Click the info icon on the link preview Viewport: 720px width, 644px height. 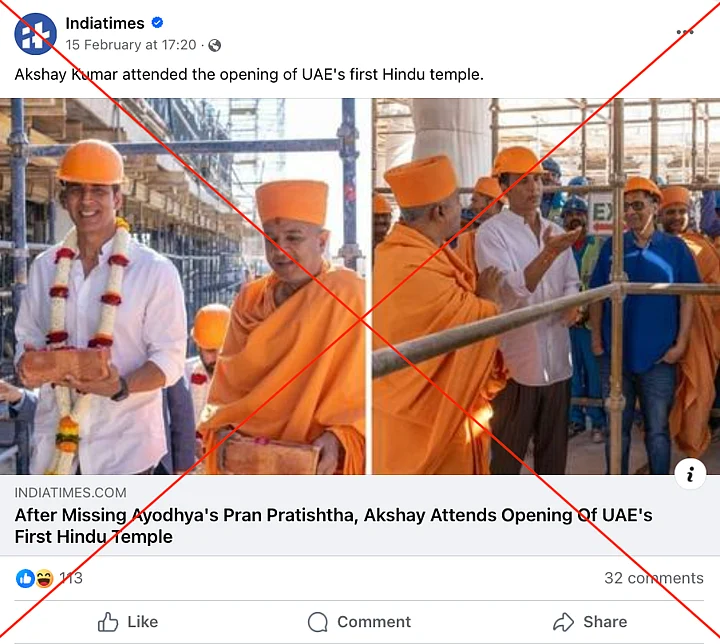coord(690,475)
